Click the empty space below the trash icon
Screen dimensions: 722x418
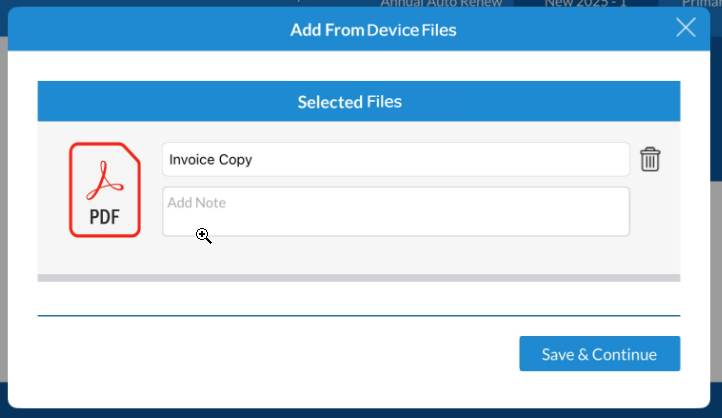(x=650, y=215)
